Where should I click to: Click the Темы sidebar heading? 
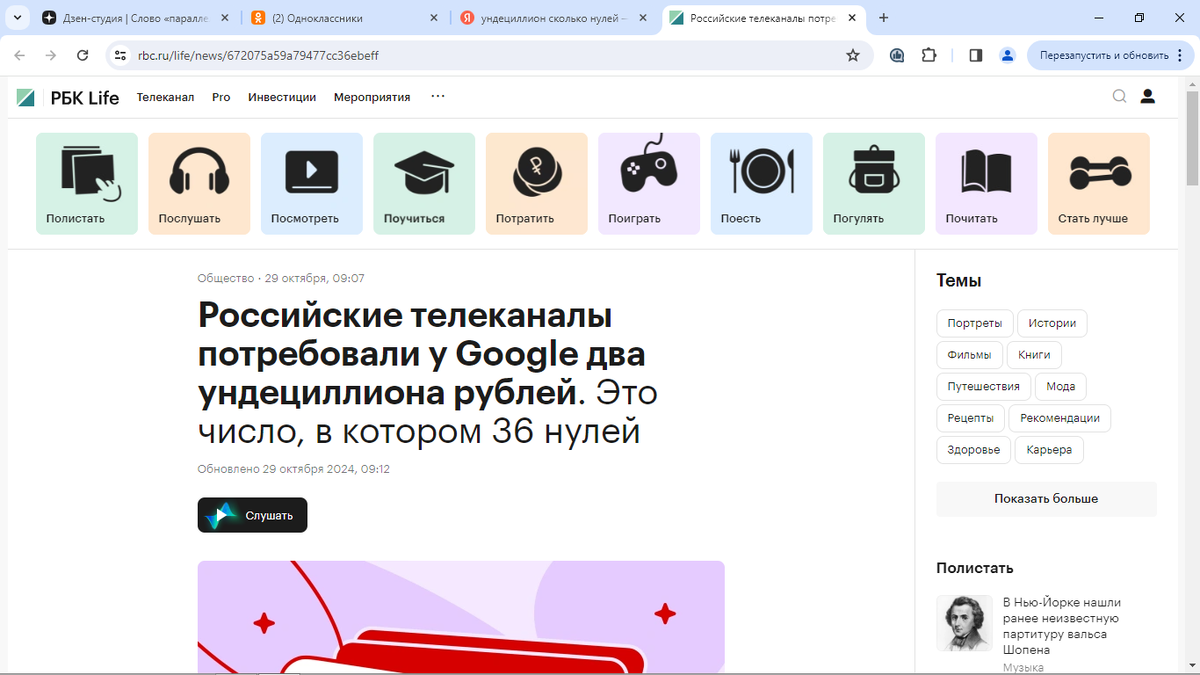coord(959,281)
